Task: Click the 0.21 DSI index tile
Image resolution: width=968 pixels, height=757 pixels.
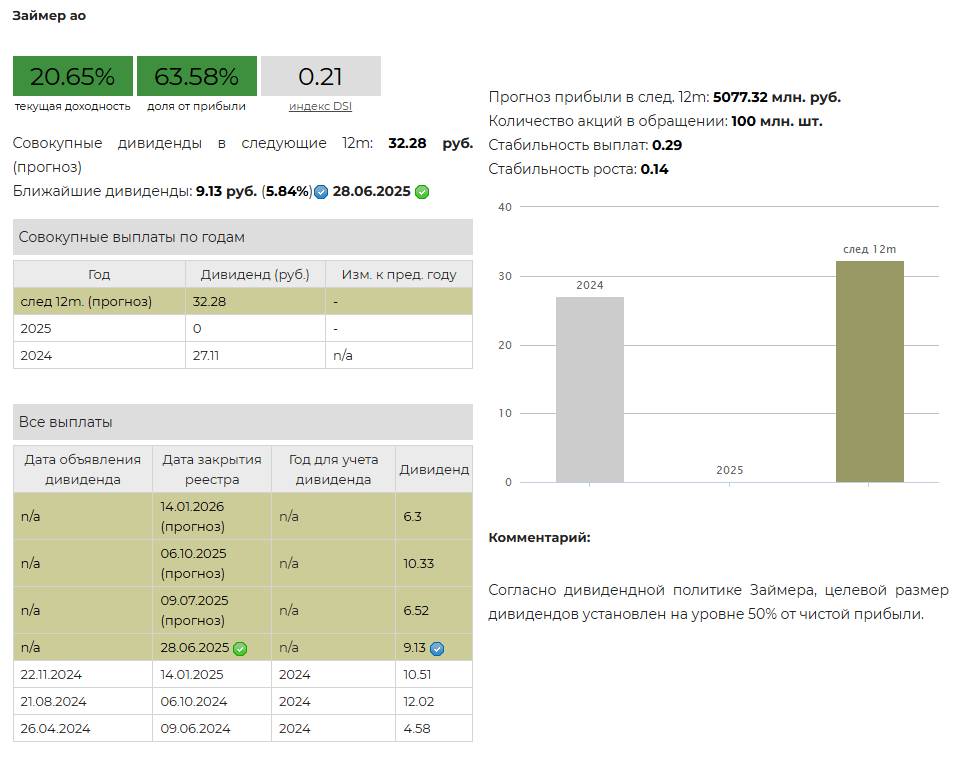Action: coord(320,77)
